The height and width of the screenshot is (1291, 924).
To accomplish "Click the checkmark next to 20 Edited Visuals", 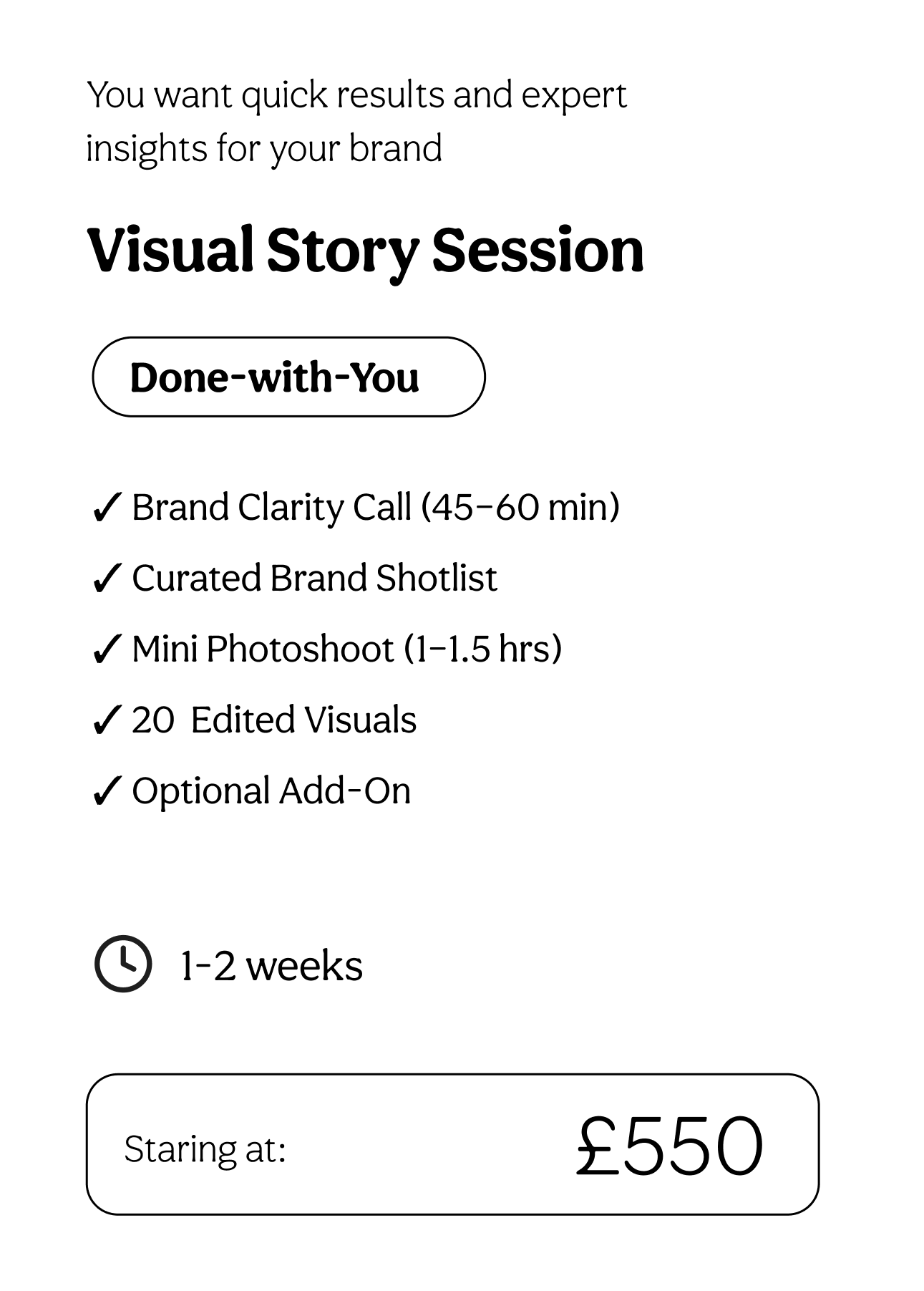I will (x=106, y=721).
